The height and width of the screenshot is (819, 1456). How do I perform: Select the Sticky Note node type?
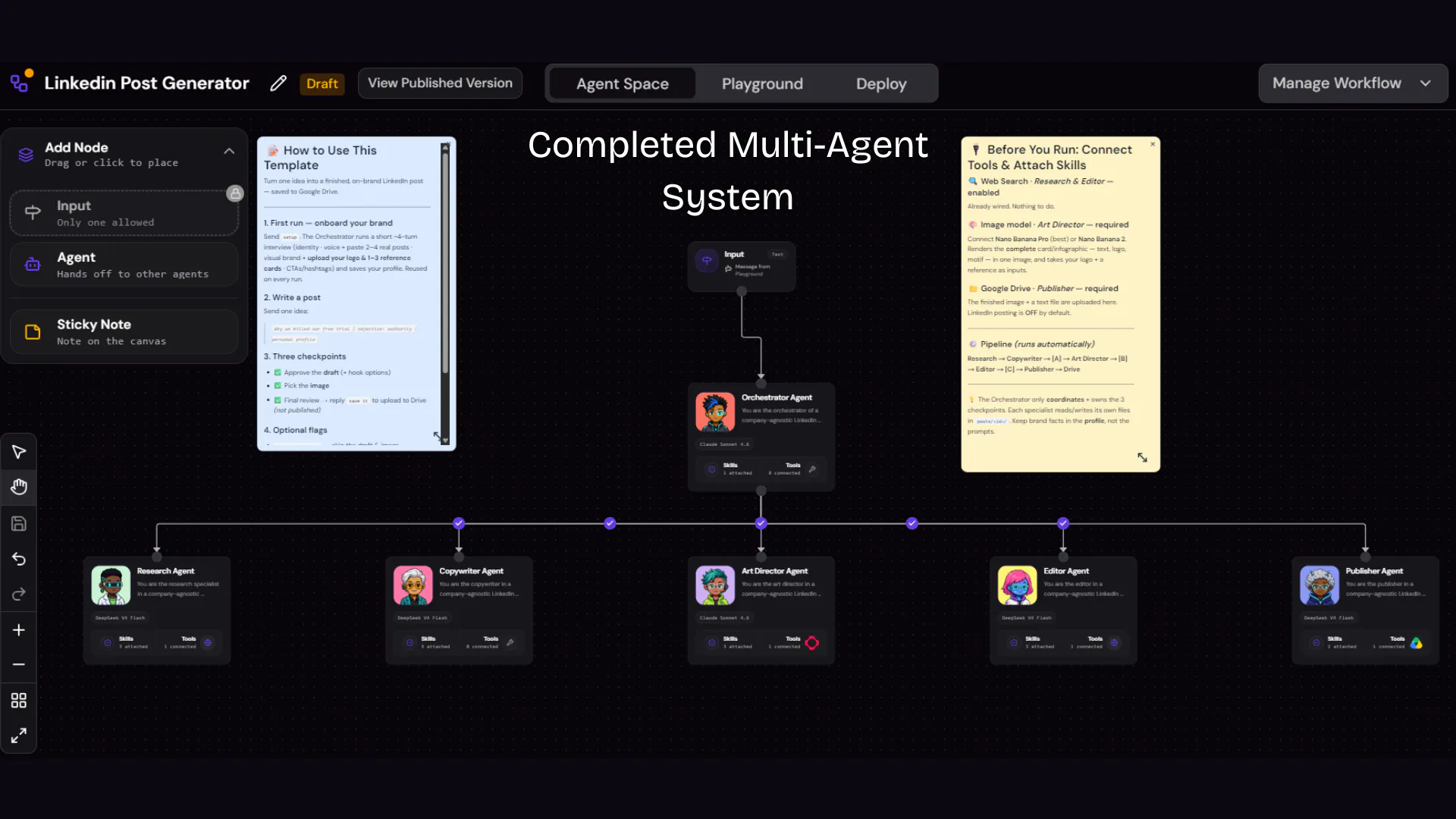[124, 331]
